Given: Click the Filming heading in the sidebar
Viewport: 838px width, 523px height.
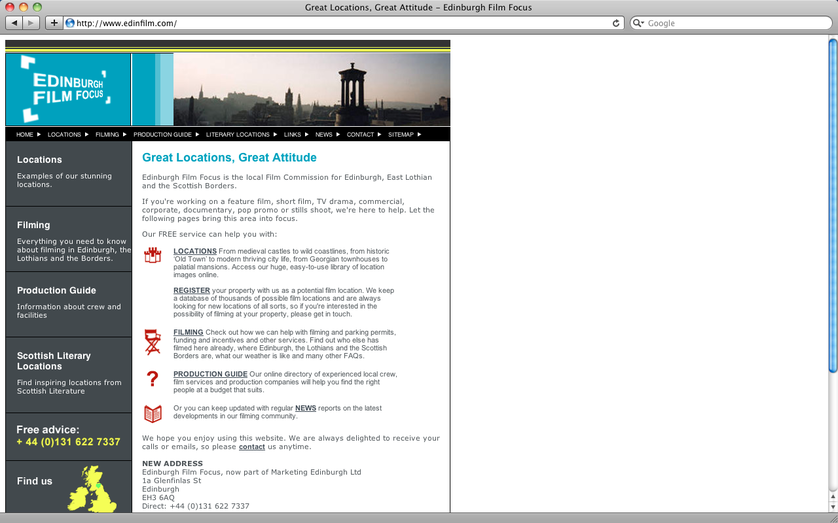Looking at the screenshot, I should click(33, 225).
